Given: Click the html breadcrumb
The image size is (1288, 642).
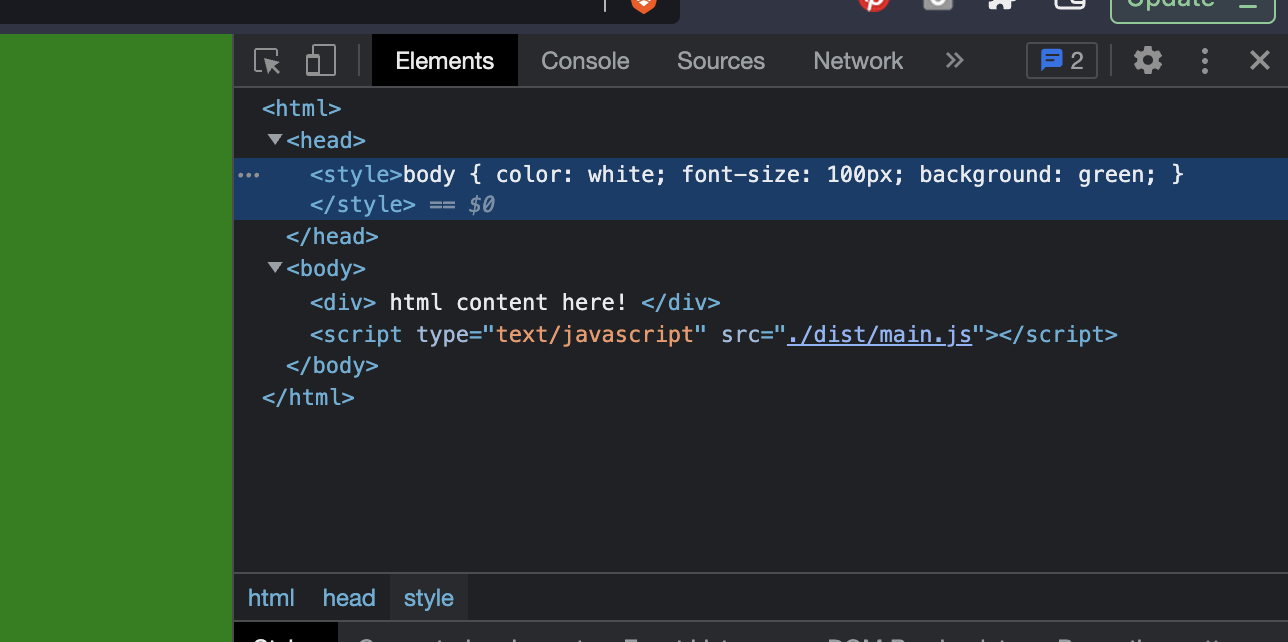Looking at the screenshot, I should 271,598.
